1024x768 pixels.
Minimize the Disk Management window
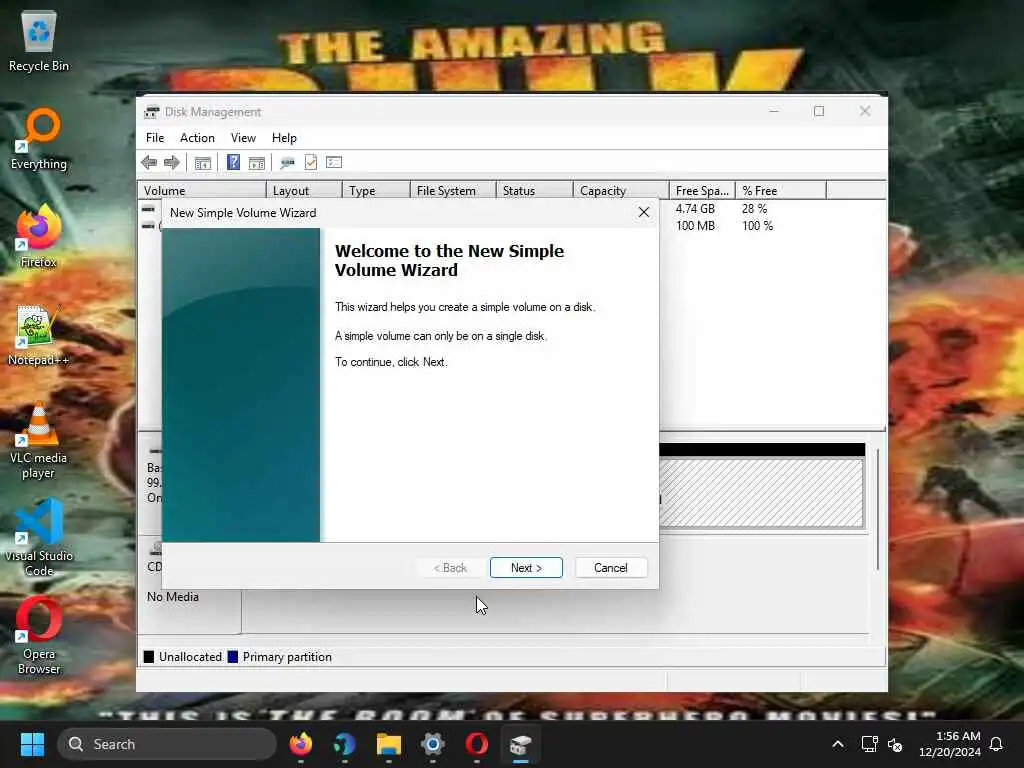pyautogui.click(x=774, y=112)
